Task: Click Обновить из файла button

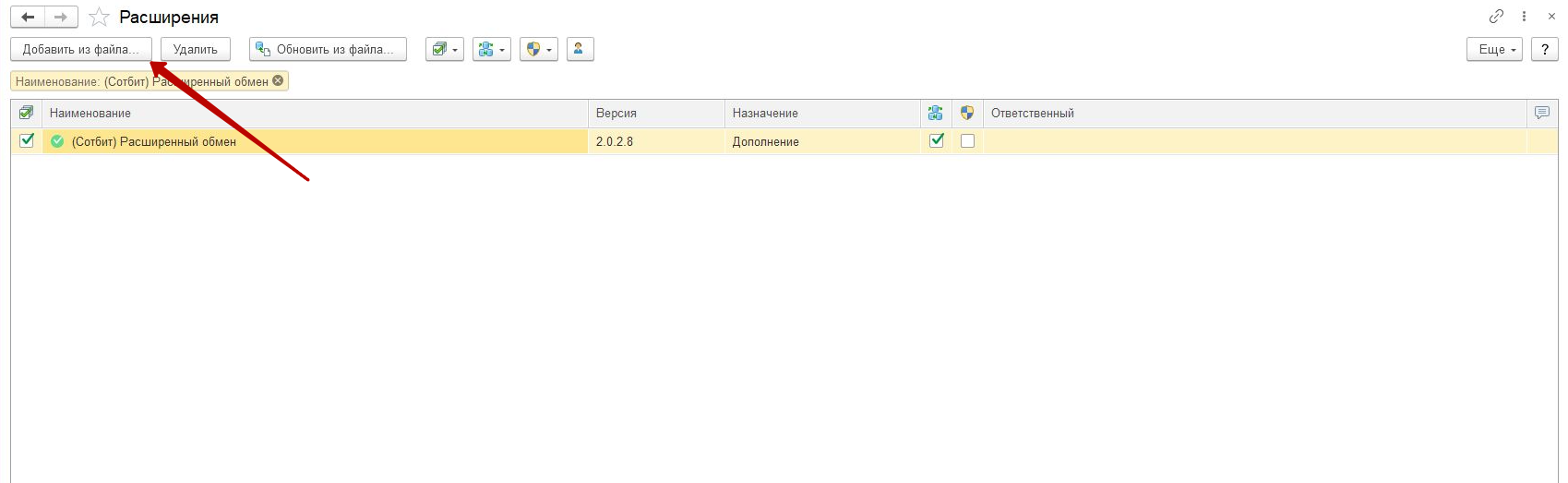Action: pyautogui.click(x=328, y=49)
